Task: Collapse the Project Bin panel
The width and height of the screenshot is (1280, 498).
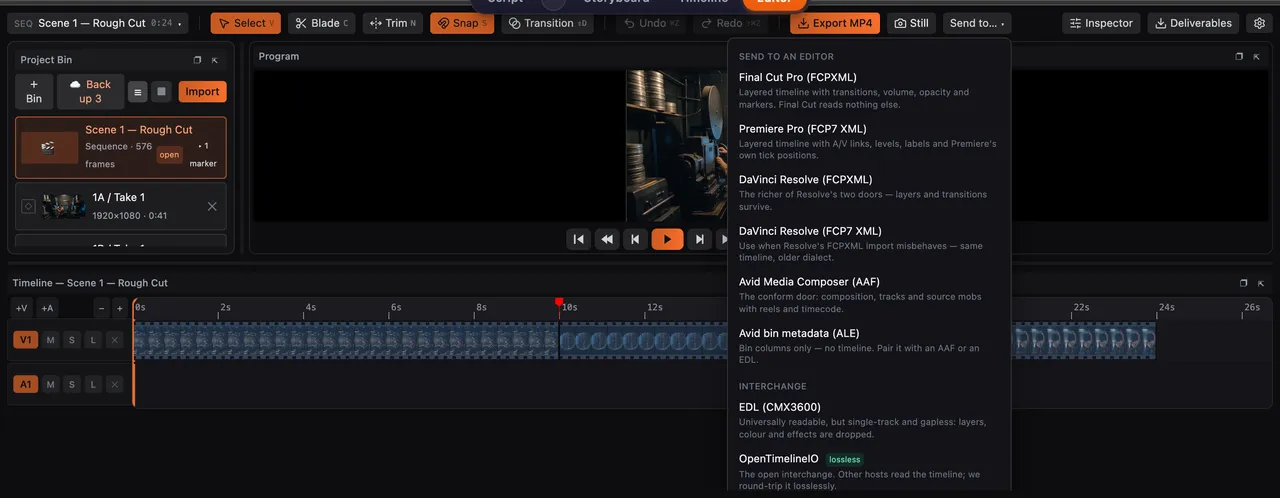Action: pos(215,60)
